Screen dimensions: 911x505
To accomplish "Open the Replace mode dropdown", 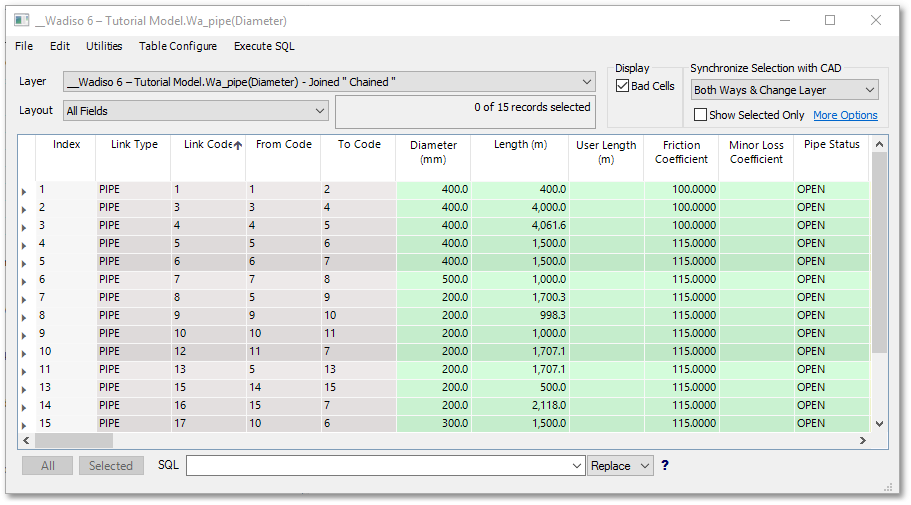I will click(x=644, y=465).
